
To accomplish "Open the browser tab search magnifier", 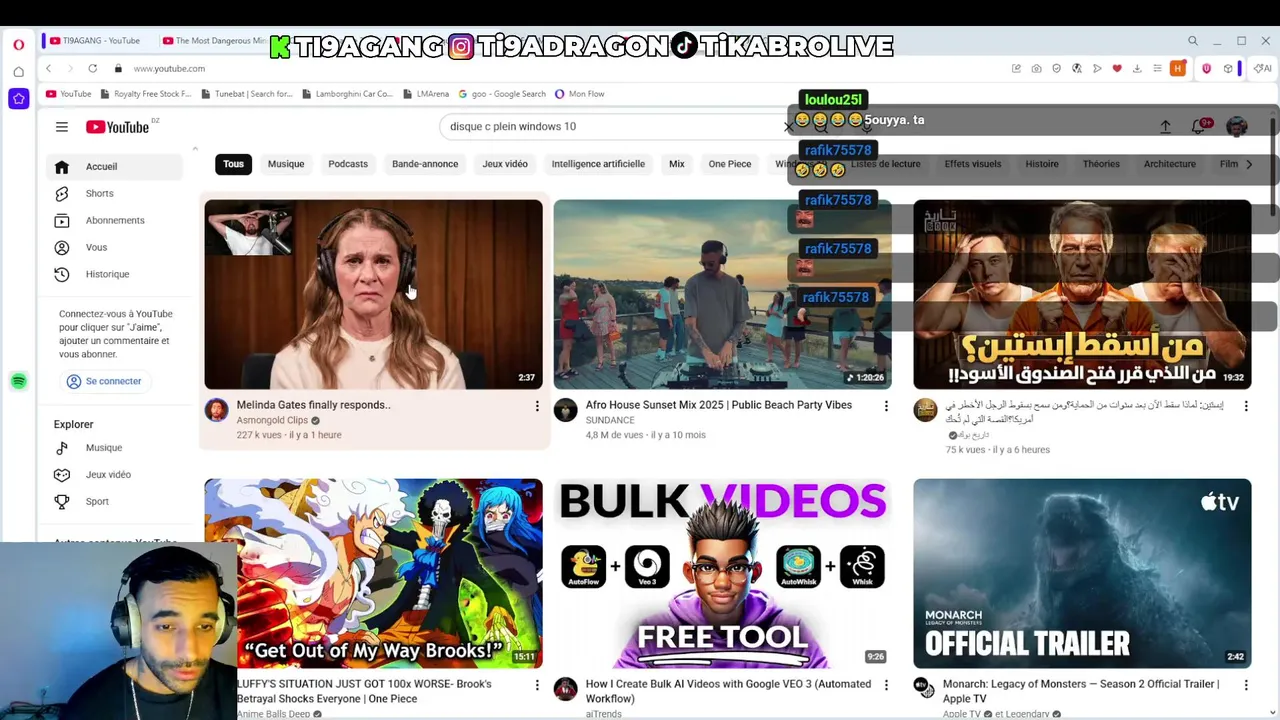I will [1193, 41].
